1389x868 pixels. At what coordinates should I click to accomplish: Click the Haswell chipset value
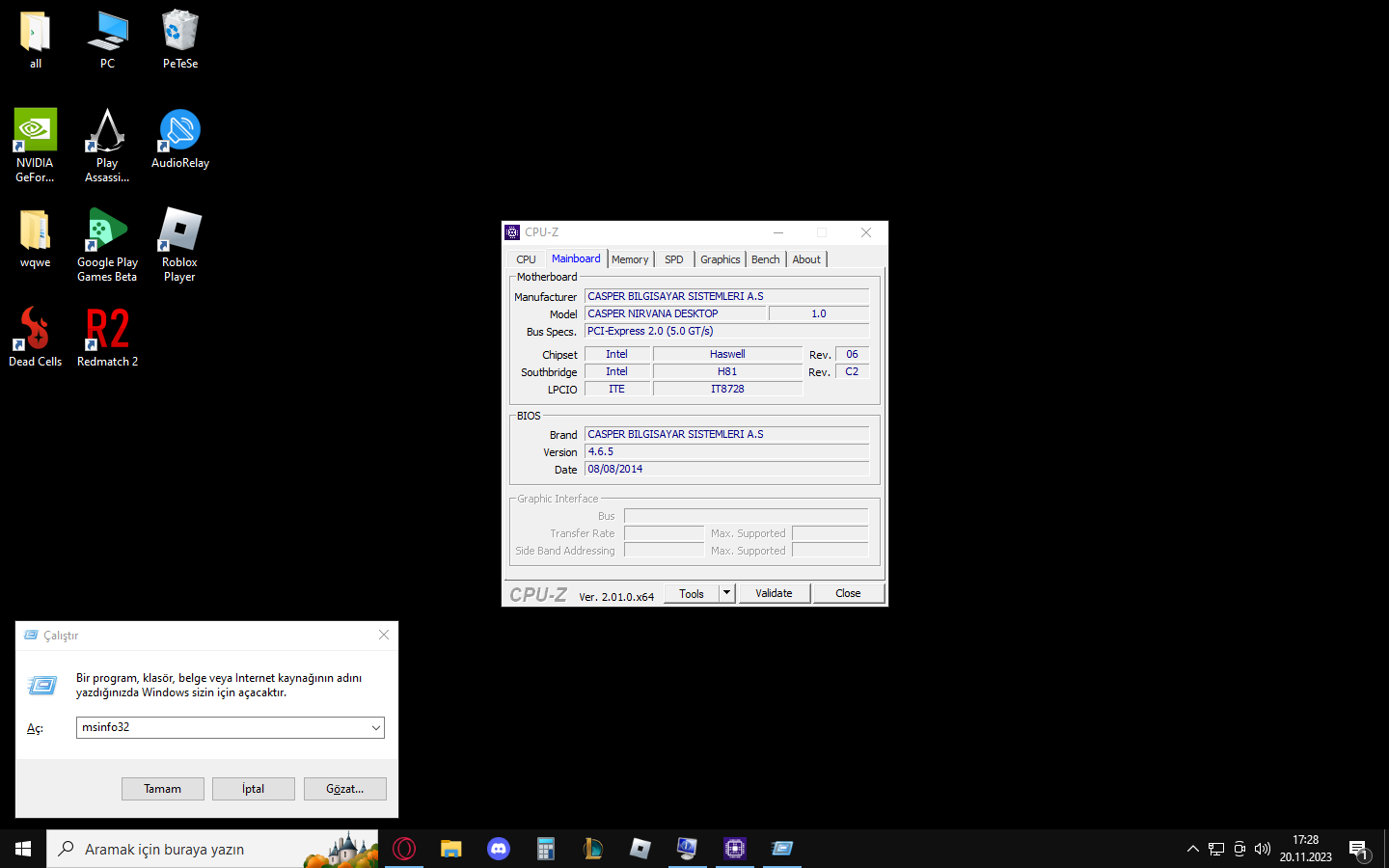(727, 354)
